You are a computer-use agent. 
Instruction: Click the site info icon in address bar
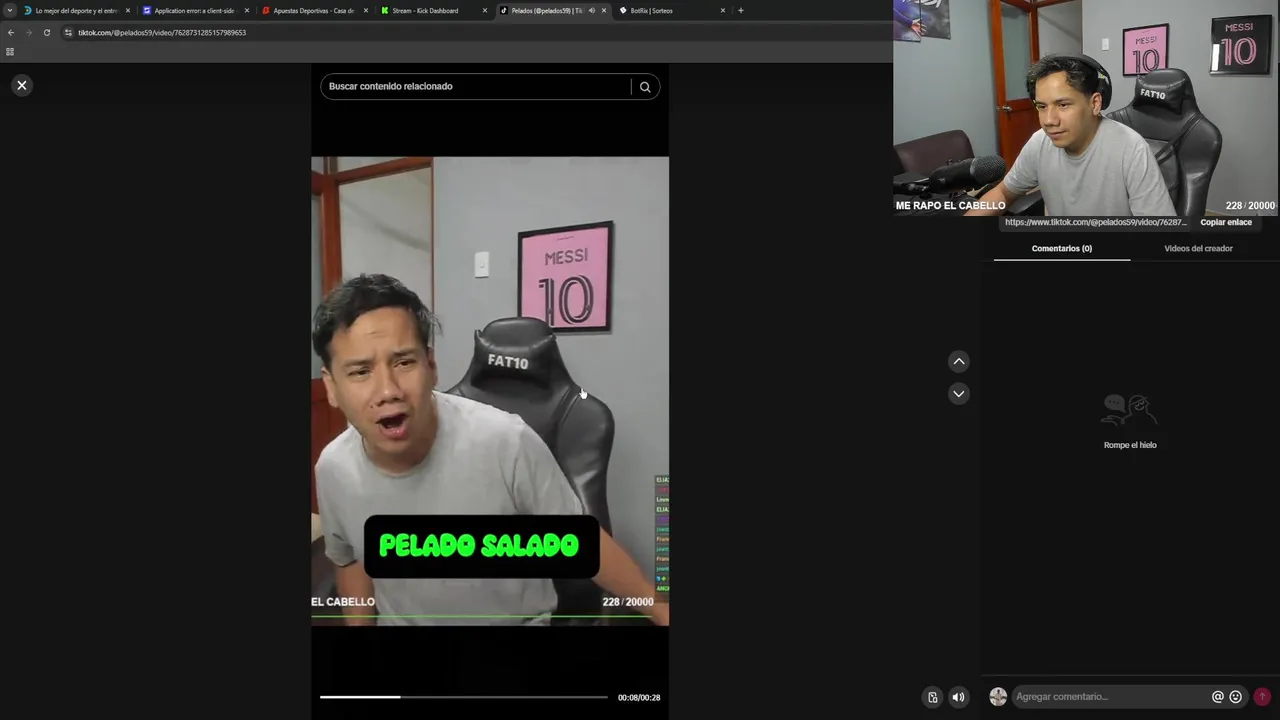click(x=68, y=32)
